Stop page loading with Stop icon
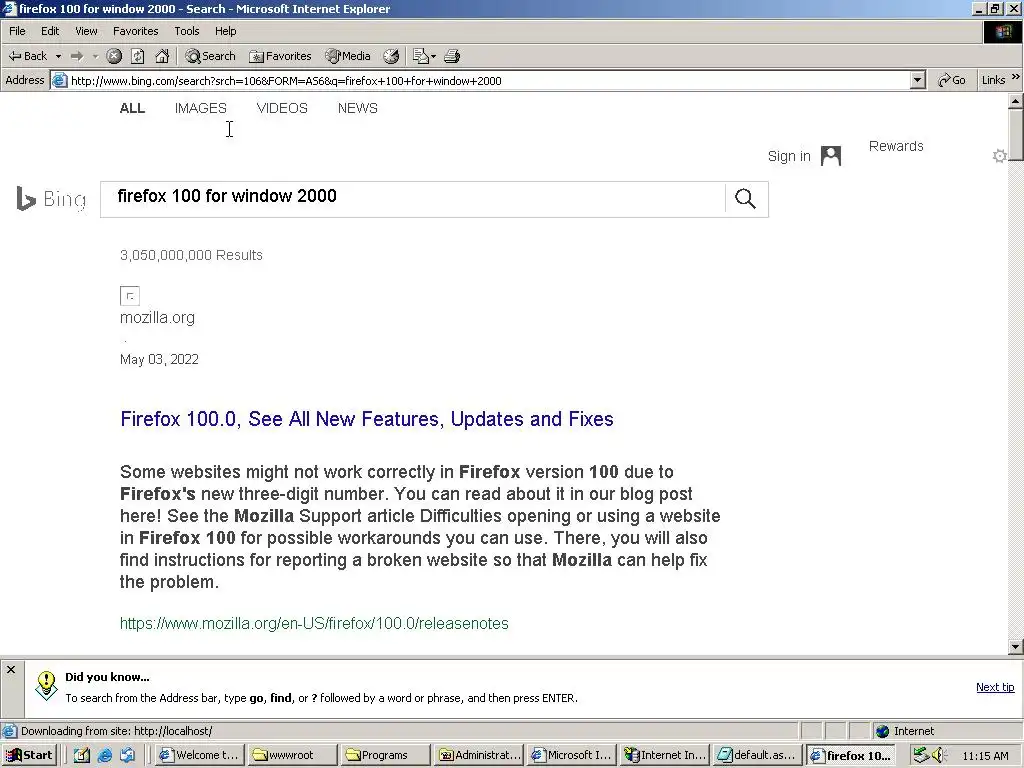The image size is (1024, 768). point(114,56)
